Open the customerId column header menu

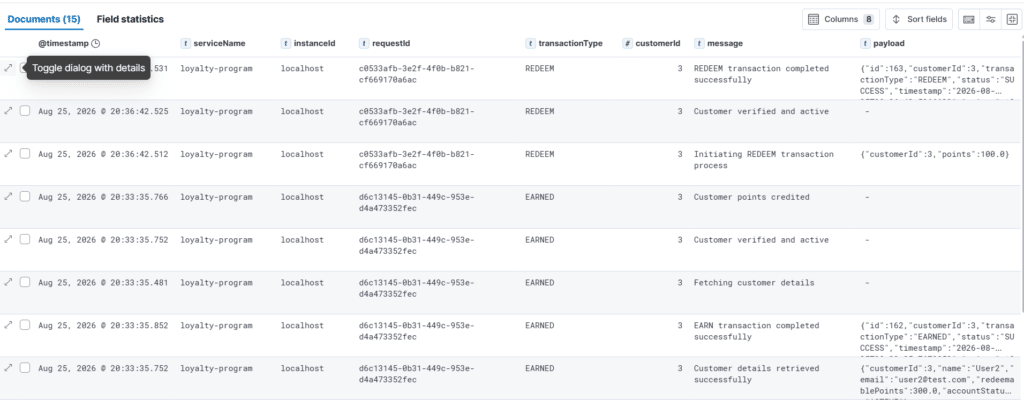[651, 44]
